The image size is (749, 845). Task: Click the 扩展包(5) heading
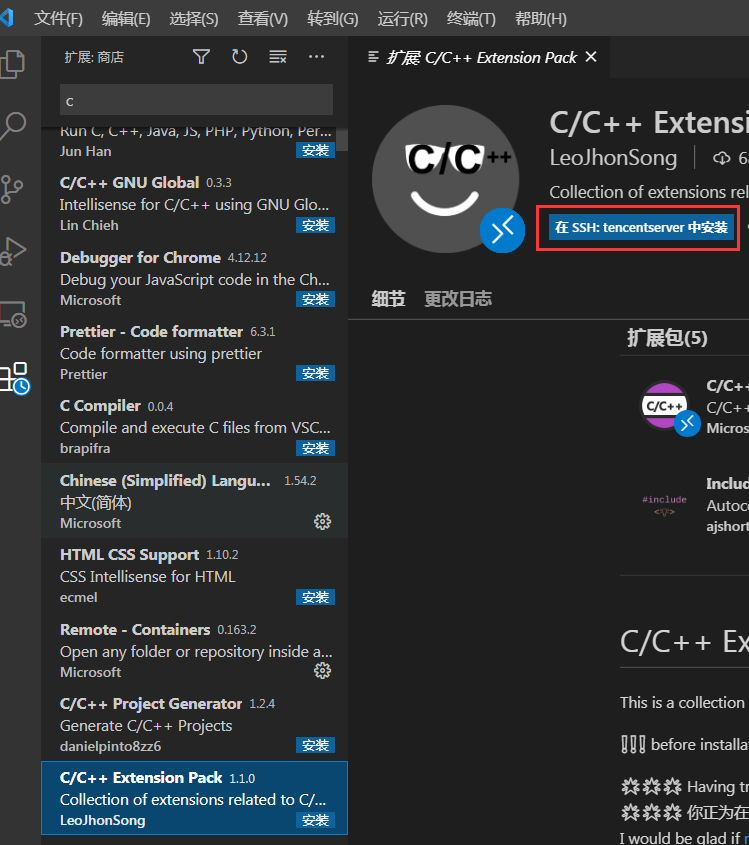(667, 338)
